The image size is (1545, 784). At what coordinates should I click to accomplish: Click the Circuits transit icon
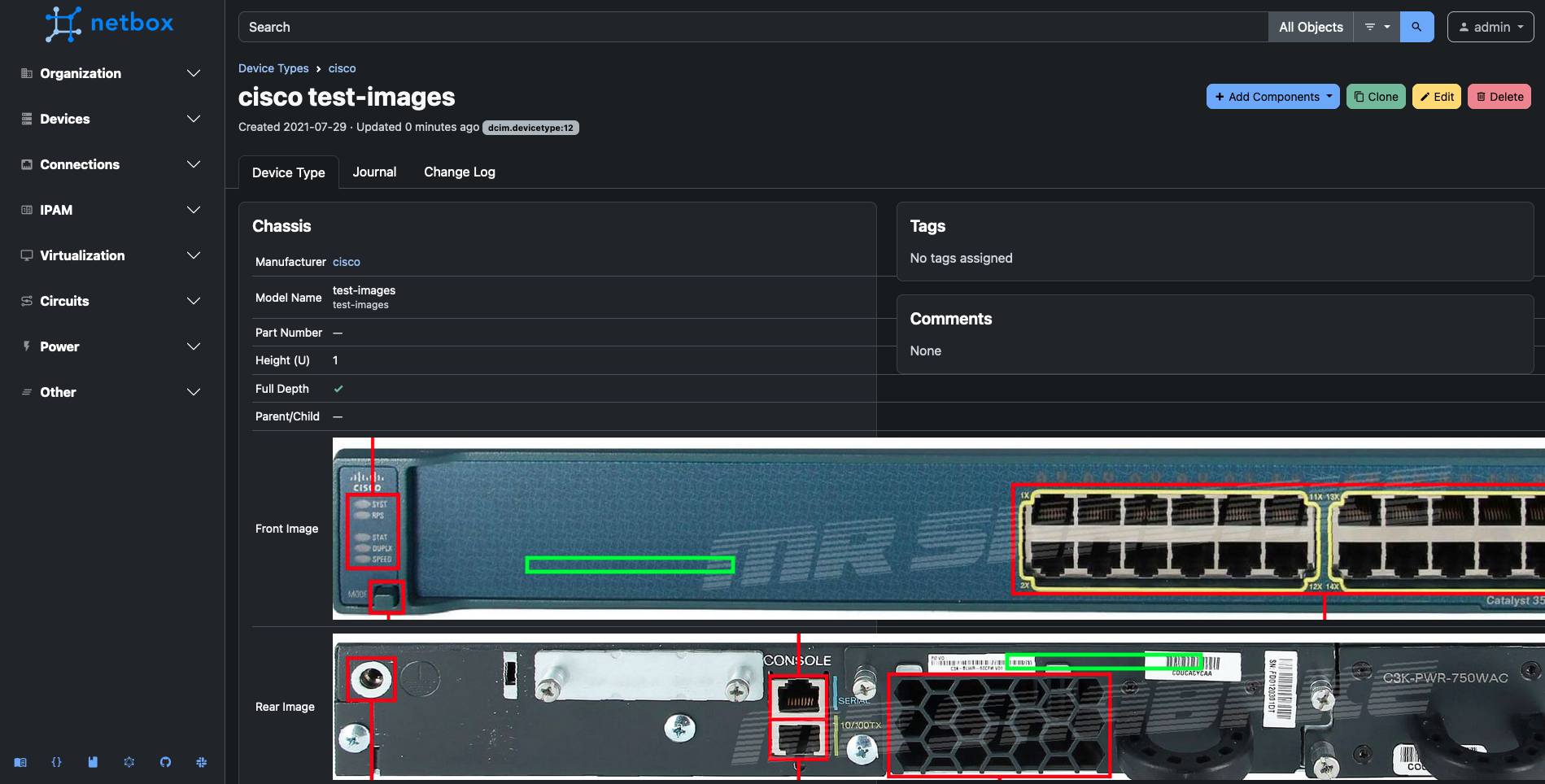point(27,301)
